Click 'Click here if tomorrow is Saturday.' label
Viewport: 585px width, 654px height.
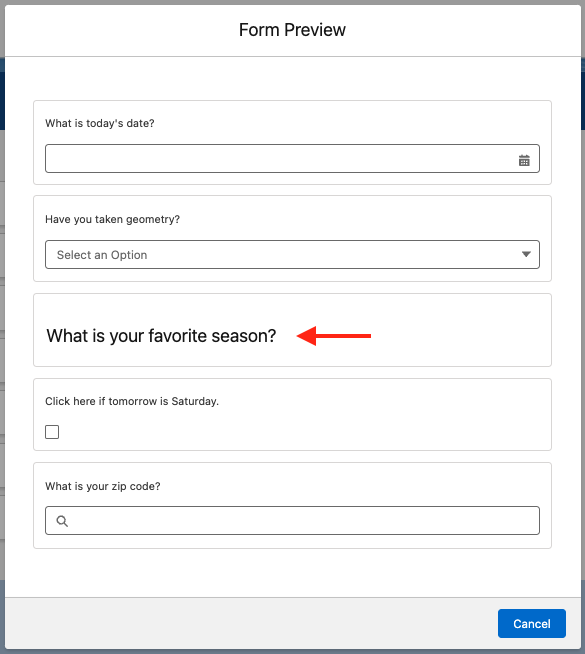click(132, 401)
